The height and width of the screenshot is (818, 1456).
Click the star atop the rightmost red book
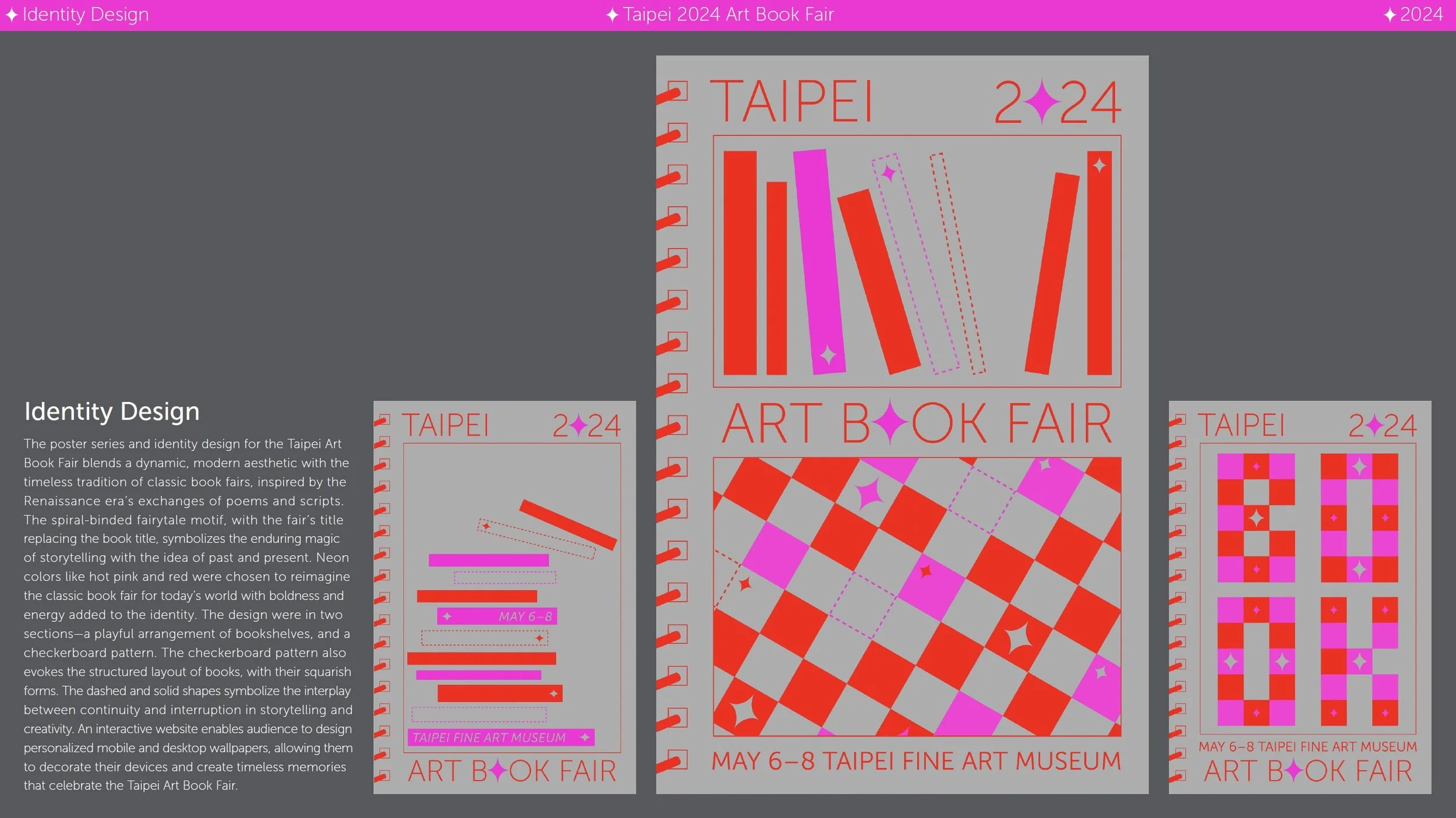click(x=1099, y=165)
